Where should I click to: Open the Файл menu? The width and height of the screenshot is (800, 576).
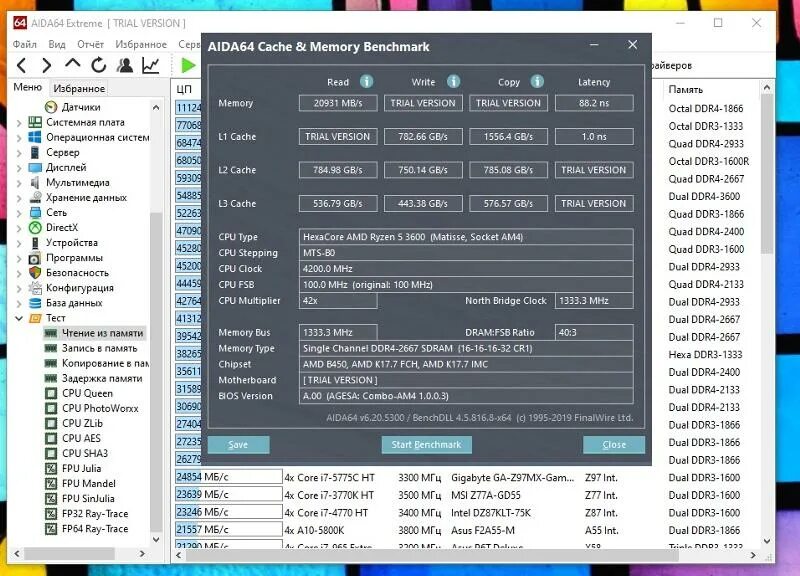click(24, 44)
